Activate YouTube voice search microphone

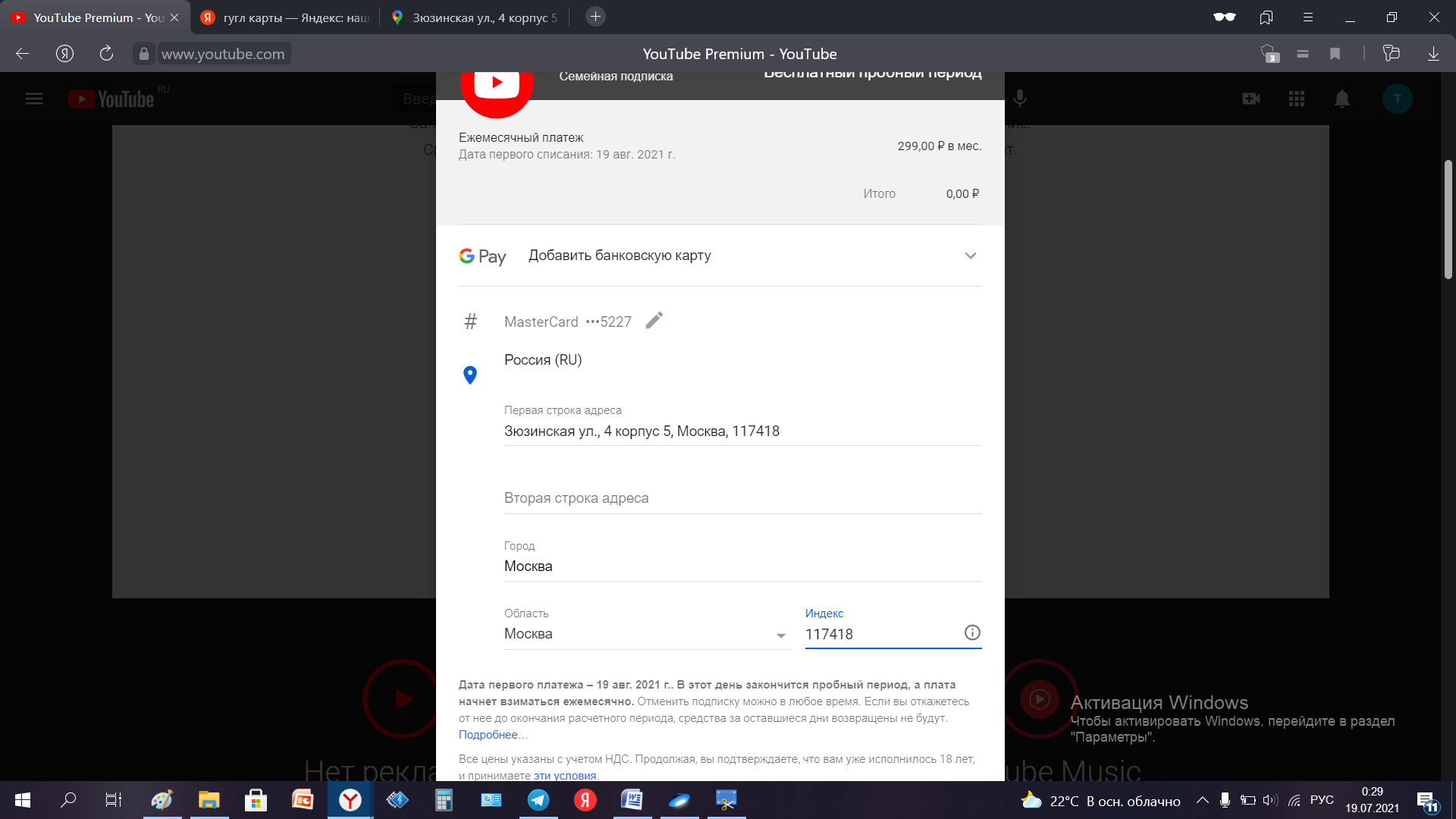click(1020, 99)
